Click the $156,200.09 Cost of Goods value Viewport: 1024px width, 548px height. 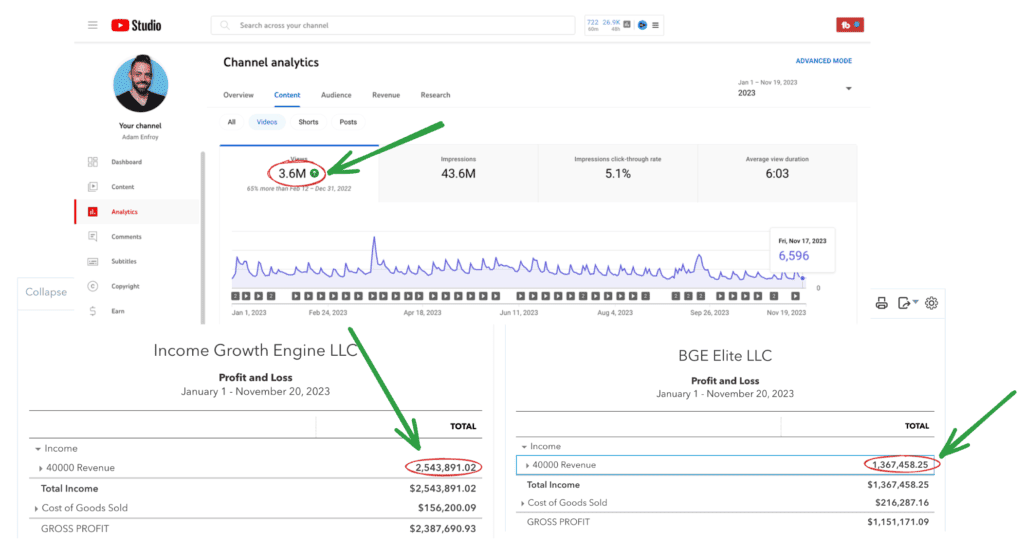(x=447, y=508)
